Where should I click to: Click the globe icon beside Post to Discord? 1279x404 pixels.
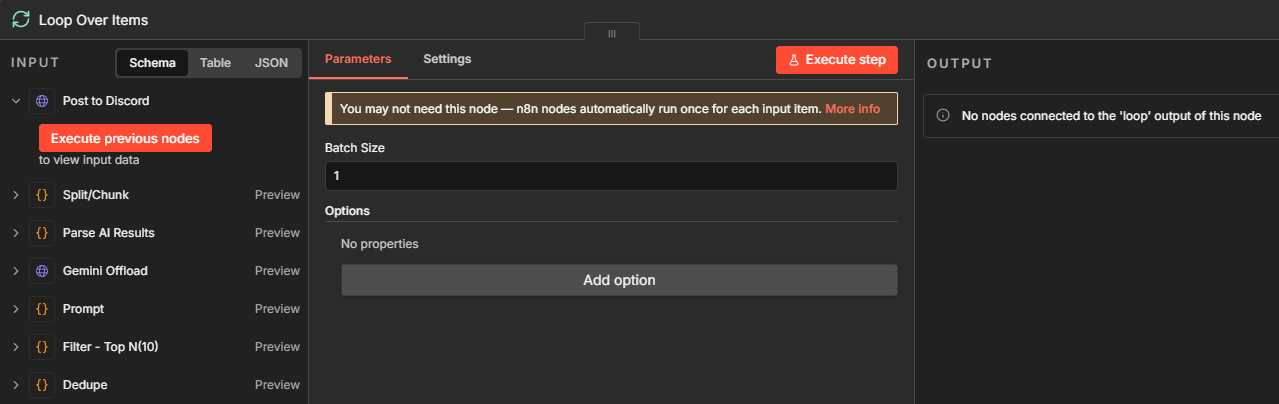click(42, 101)
